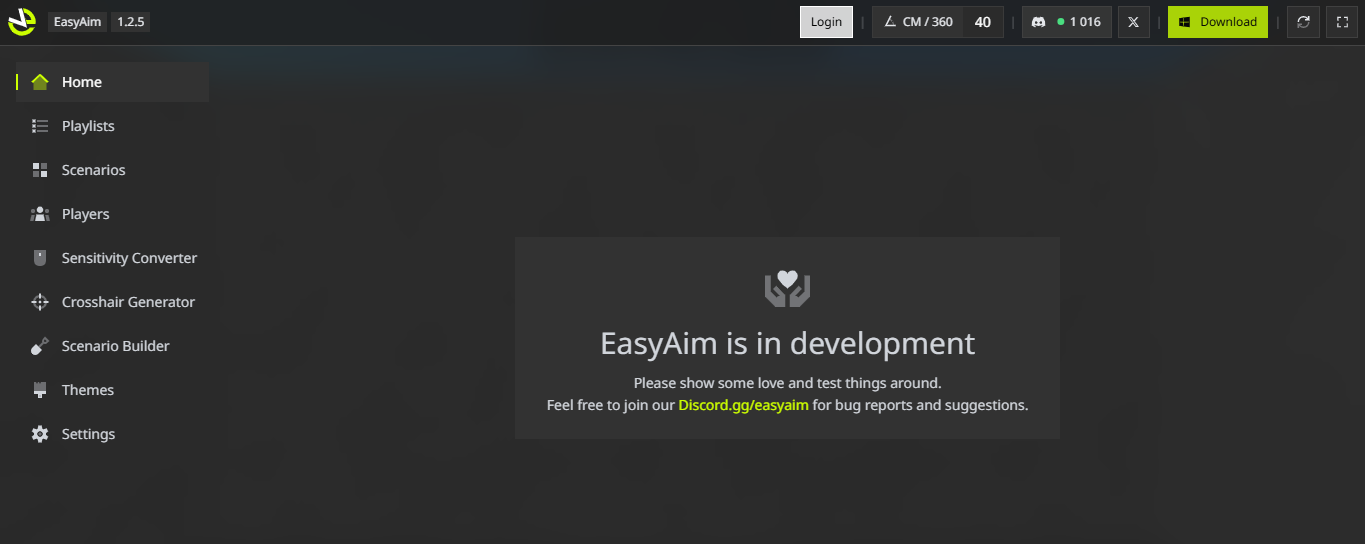
Task: Click the 'EasyAim is in development' heading
Action: pyautogui.click(x=787, y=343)
